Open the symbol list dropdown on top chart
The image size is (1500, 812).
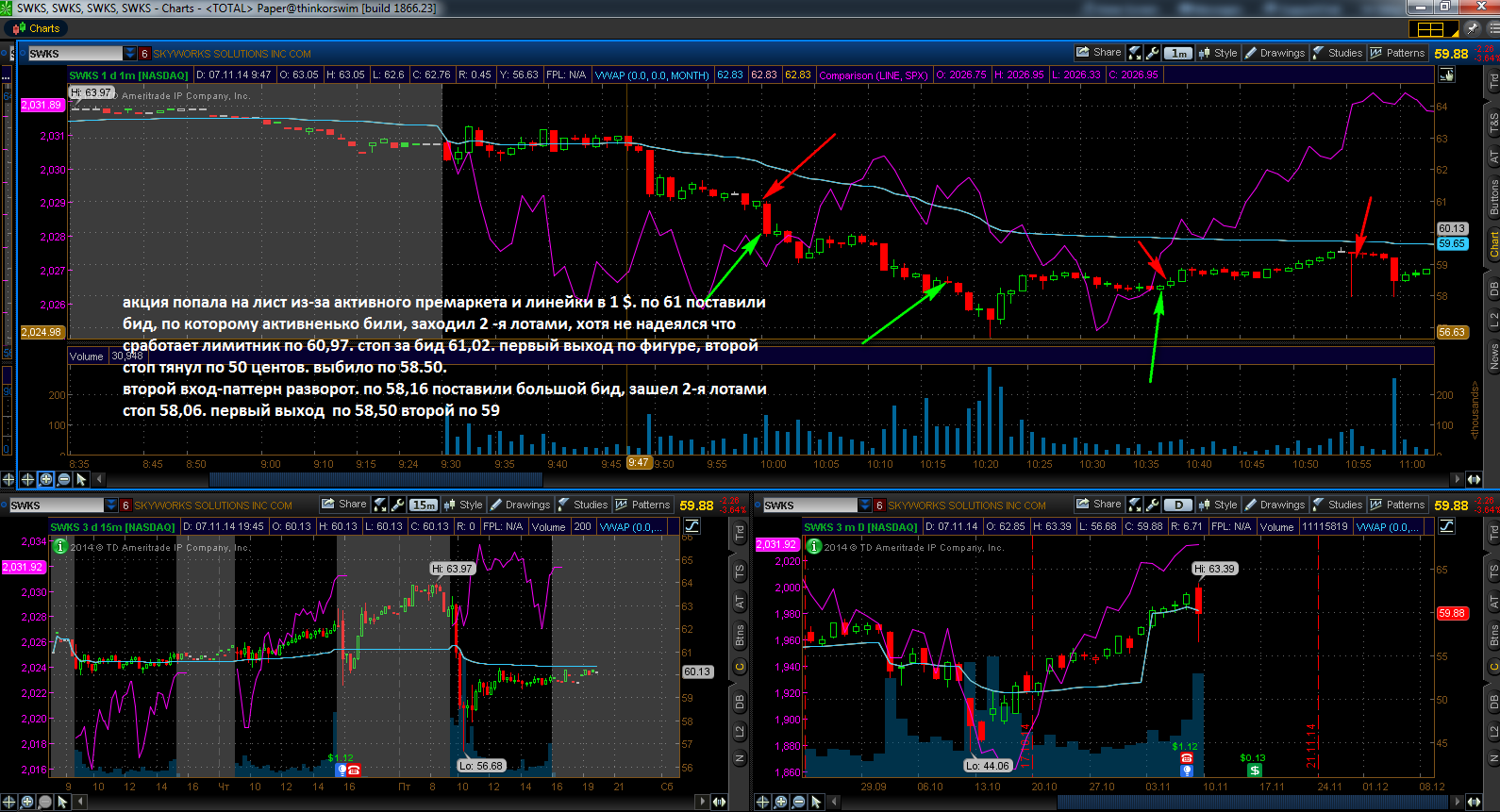click(x=130, y=54)
